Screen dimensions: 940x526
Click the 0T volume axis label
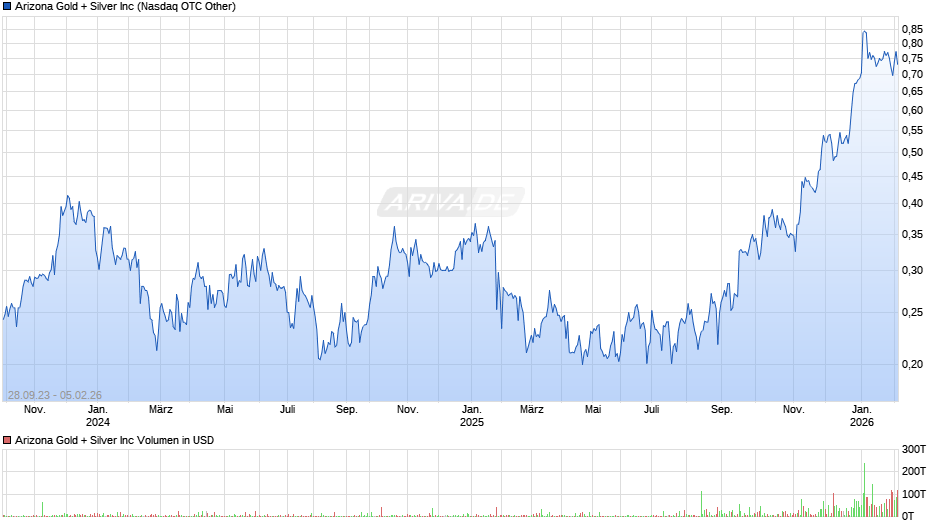coord(908,516)
